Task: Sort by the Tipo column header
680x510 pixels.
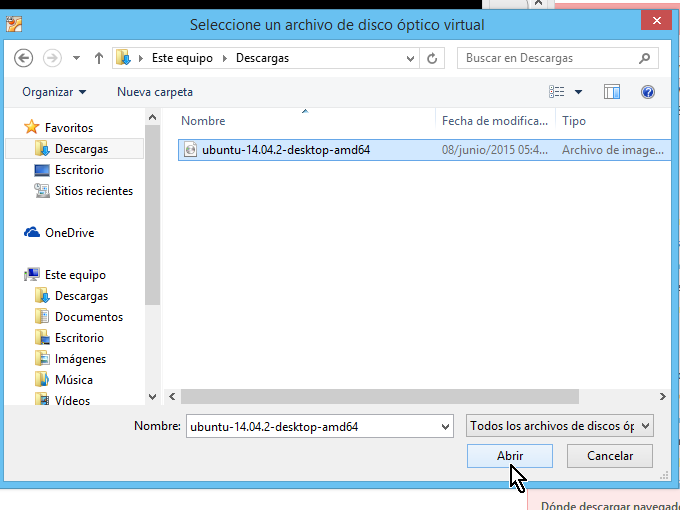Action: [574, 121]
